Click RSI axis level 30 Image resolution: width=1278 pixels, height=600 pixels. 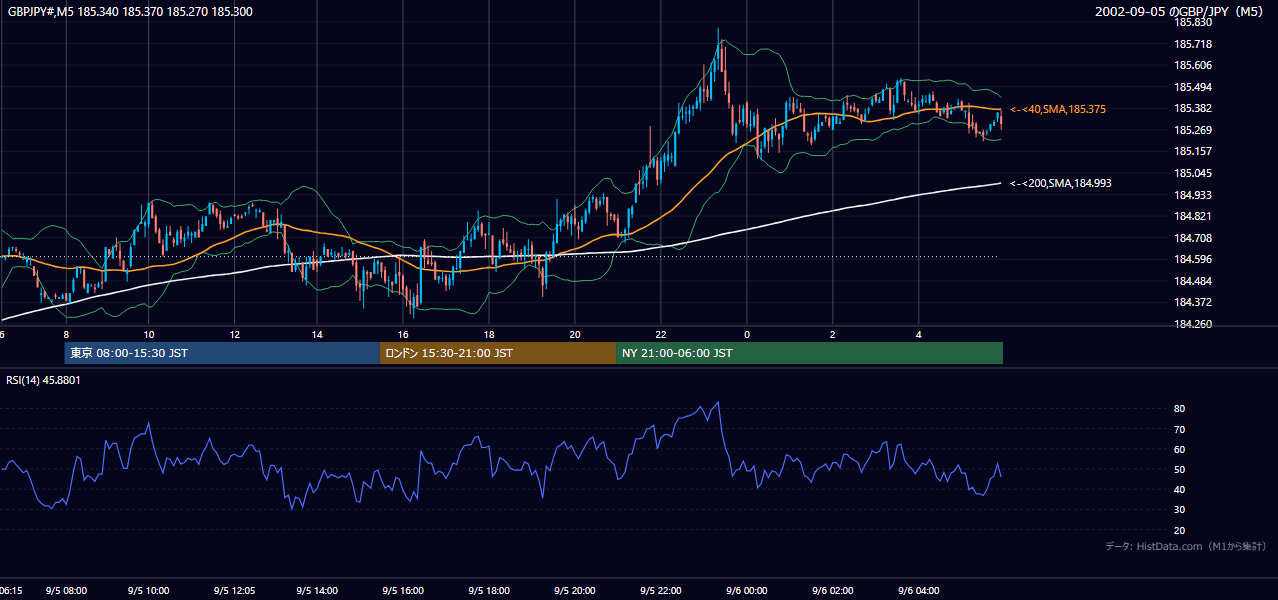[1180, 510]
